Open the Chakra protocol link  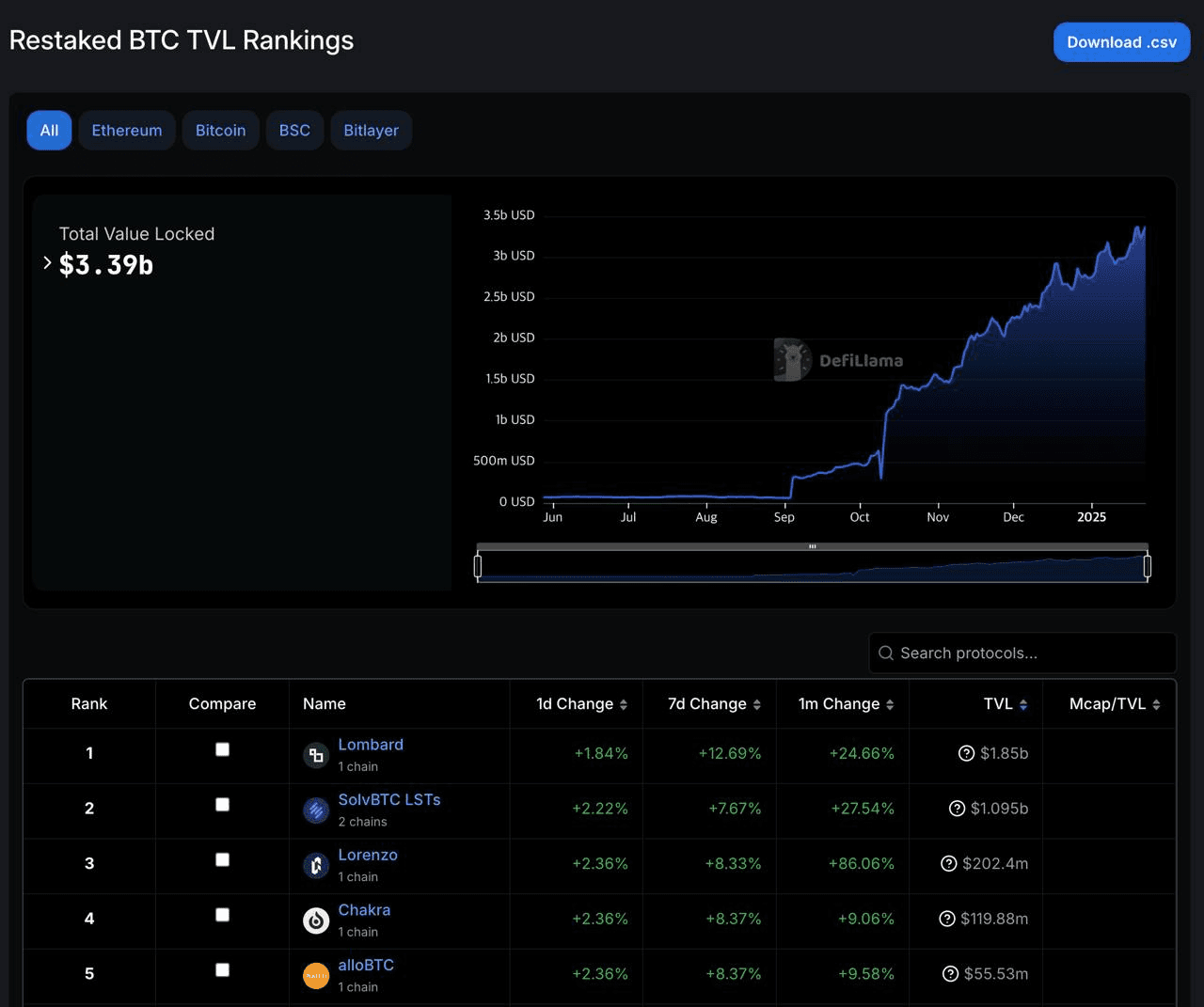(364, 910)
